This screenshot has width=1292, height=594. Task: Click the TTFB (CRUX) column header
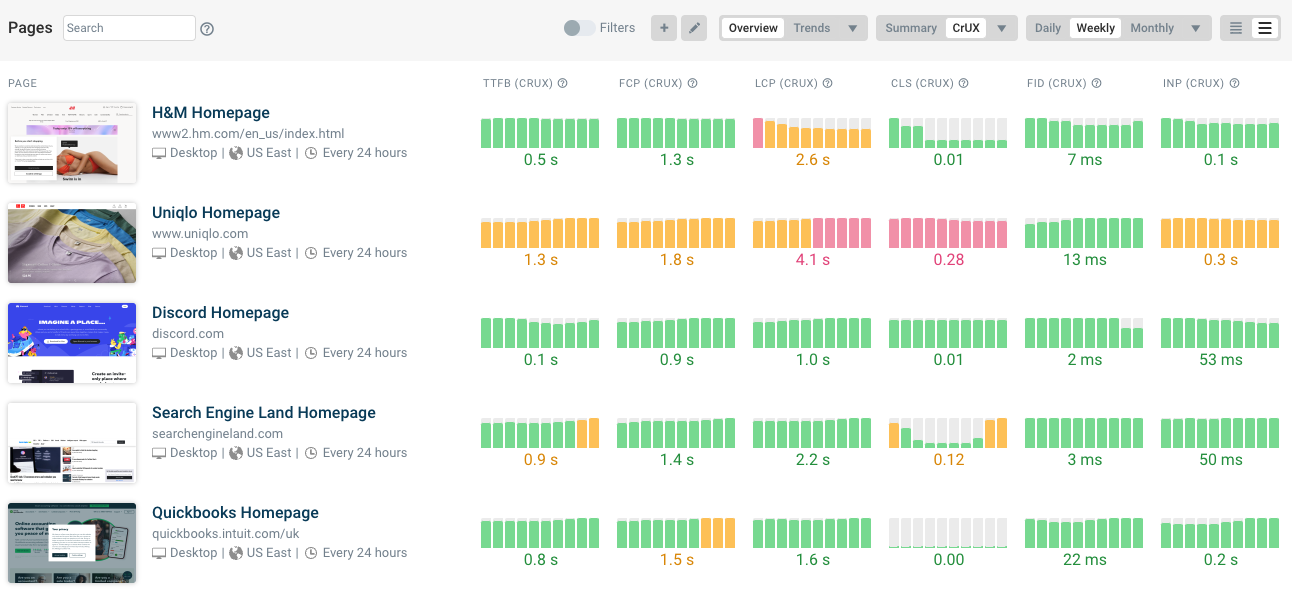(518, 84)
